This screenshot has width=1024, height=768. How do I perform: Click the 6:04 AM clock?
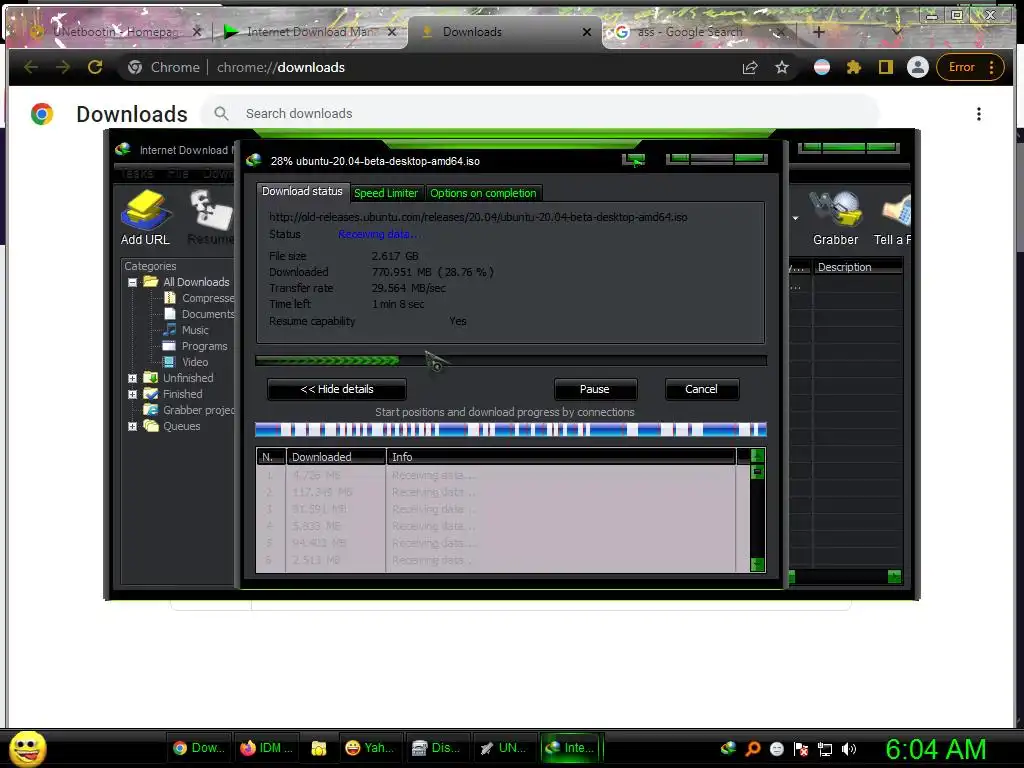point(936,749)
